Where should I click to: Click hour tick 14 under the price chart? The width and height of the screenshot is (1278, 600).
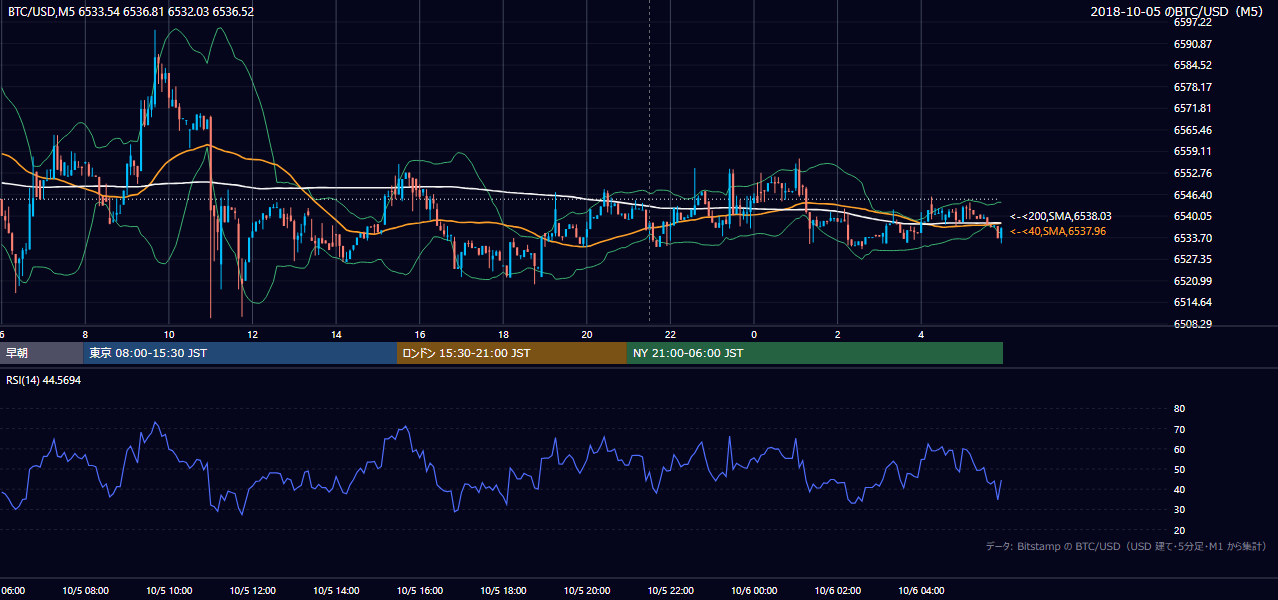(x=336, y=335)
